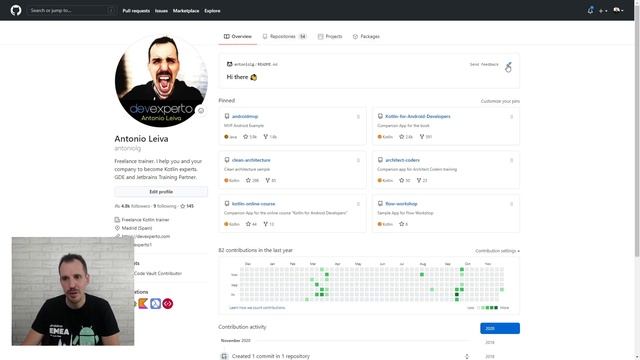Click the star count on androidmvp card

pyautogui.click(x=250, y=137)
